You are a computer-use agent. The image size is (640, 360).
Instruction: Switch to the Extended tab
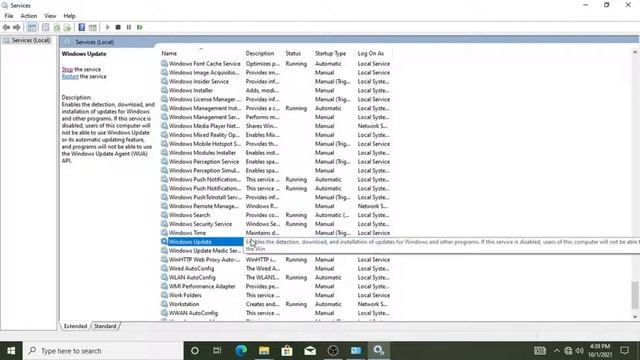click(x=76, y=326)
